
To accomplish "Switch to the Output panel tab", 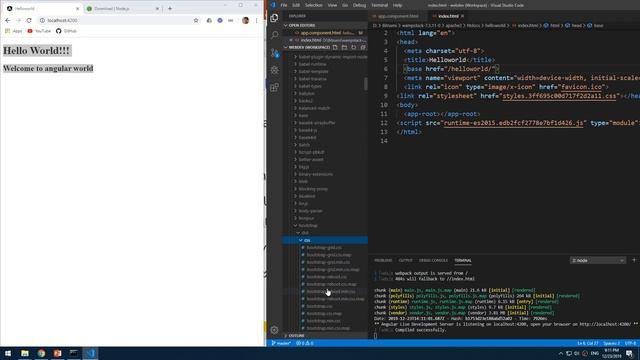I will click(x=405, y=260).
